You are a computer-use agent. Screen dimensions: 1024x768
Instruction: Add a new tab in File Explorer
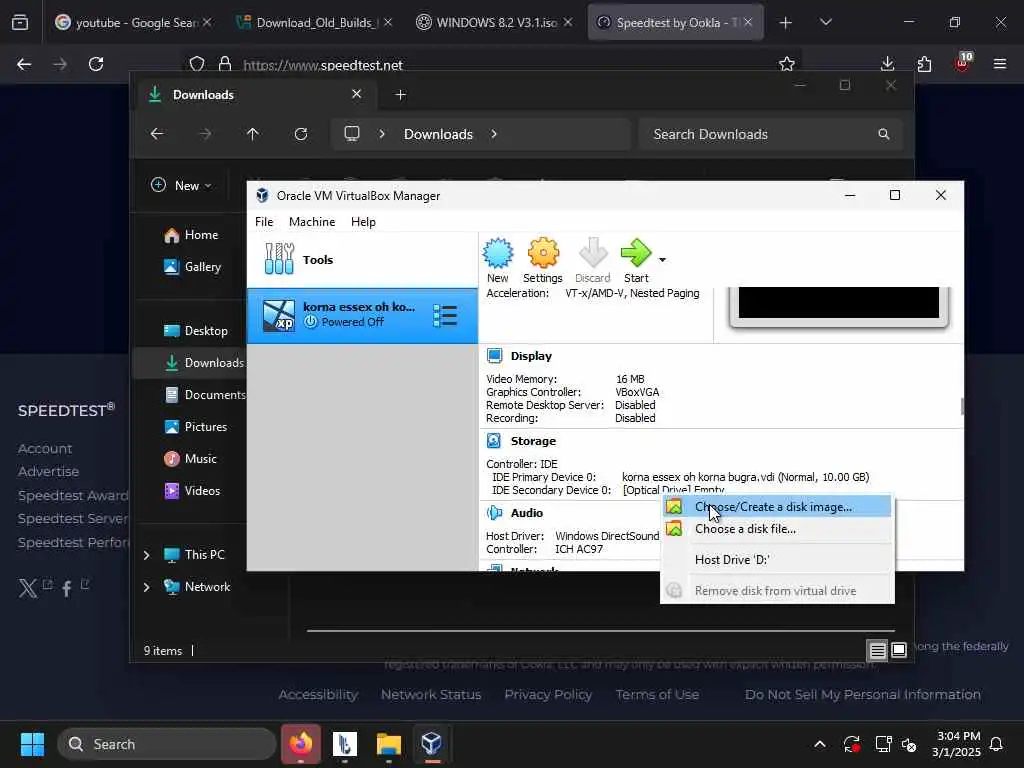[400, 95]
